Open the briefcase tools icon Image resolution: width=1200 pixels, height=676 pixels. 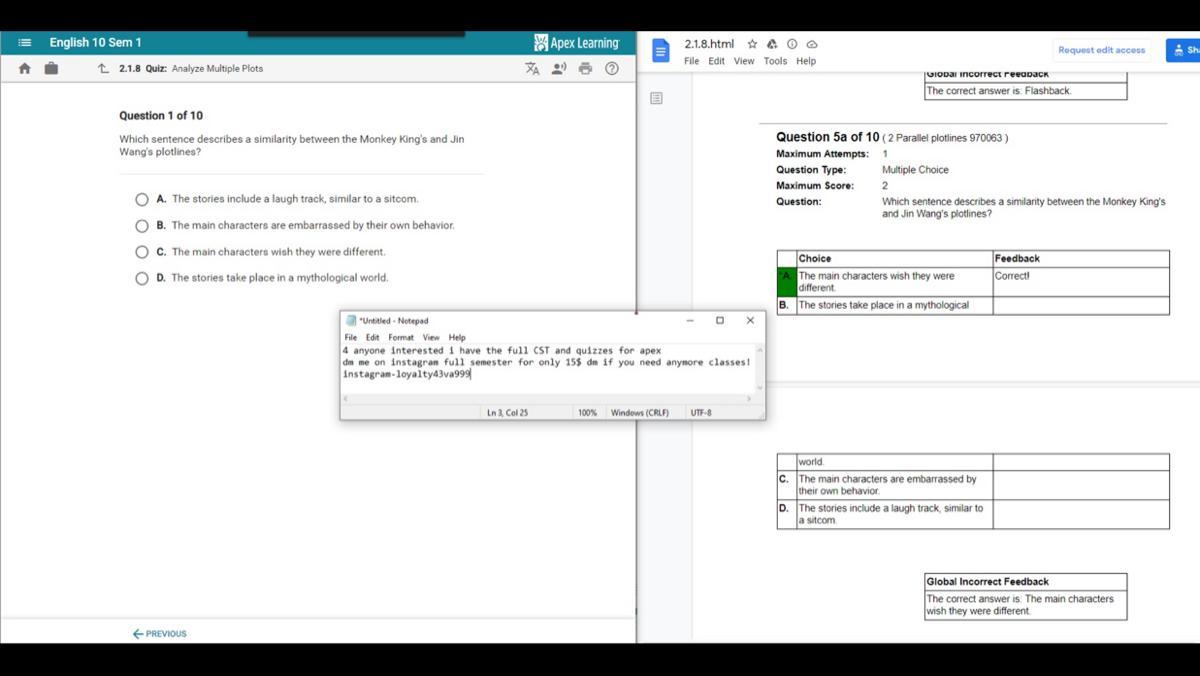tap(51, 69)
